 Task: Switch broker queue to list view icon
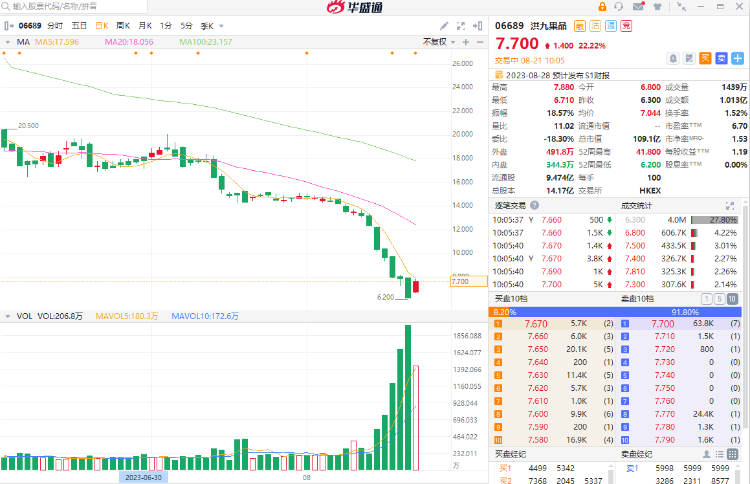[x=719, y=454]
